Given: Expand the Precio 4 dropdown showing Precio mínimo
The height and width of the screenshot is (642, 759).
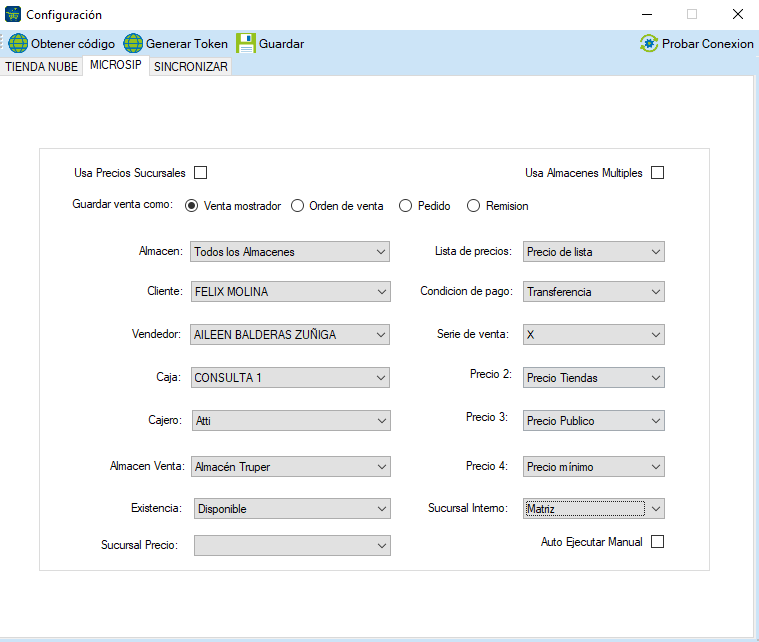Looking at the screenshot, I should (x=593, y=467).
